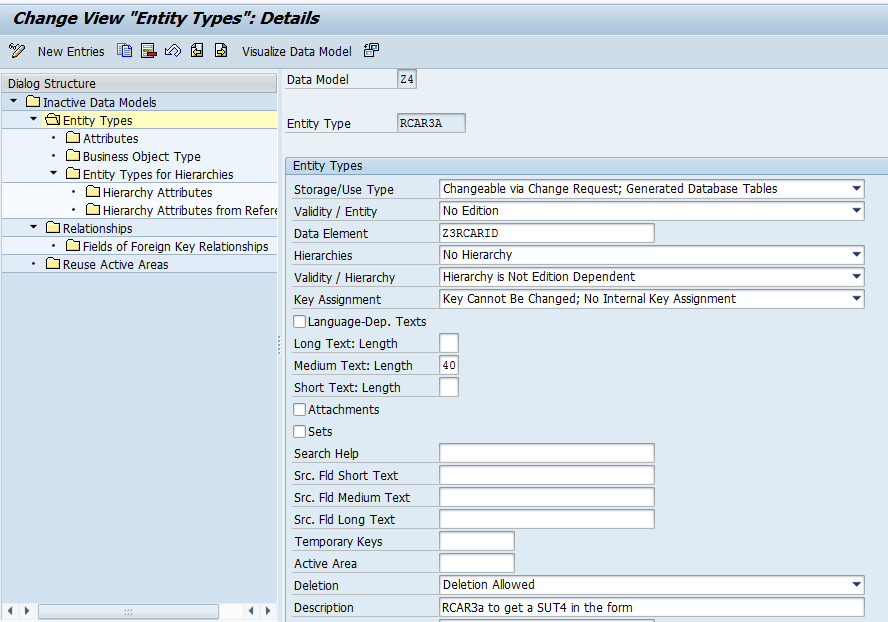Click the pane splitter handle dots
Image resolution: width=888 pixels, height=622 pixels.
coord(279,345)
